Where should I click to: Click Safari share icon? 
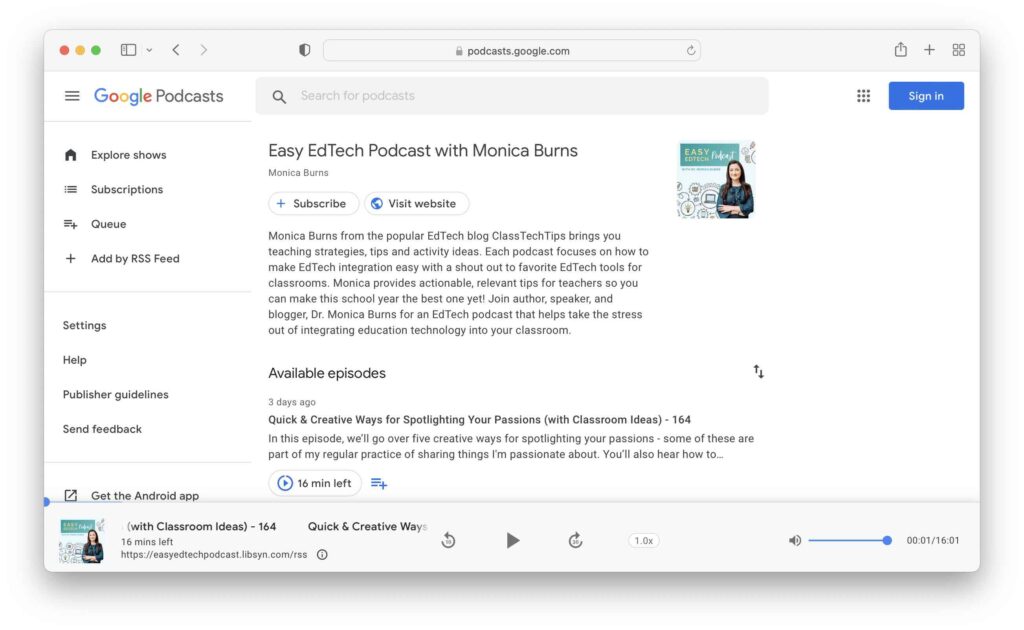(901, 50)
